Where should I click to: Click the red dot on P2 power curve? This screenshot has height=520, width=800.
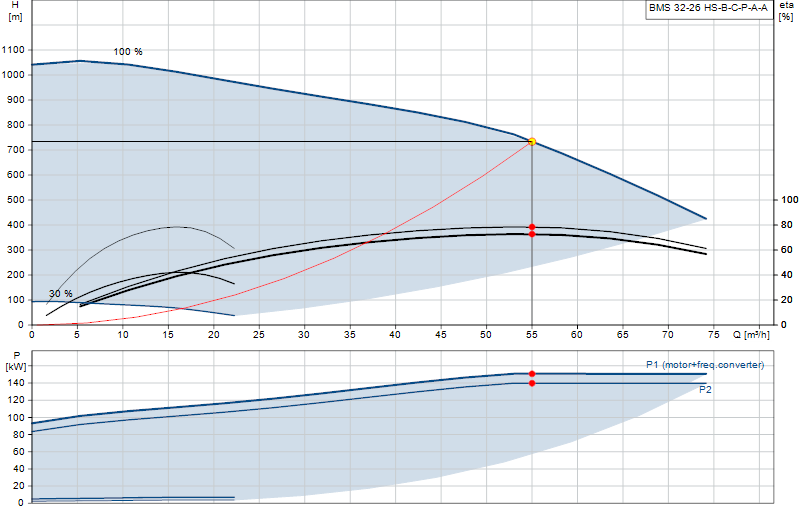[532, 383]
